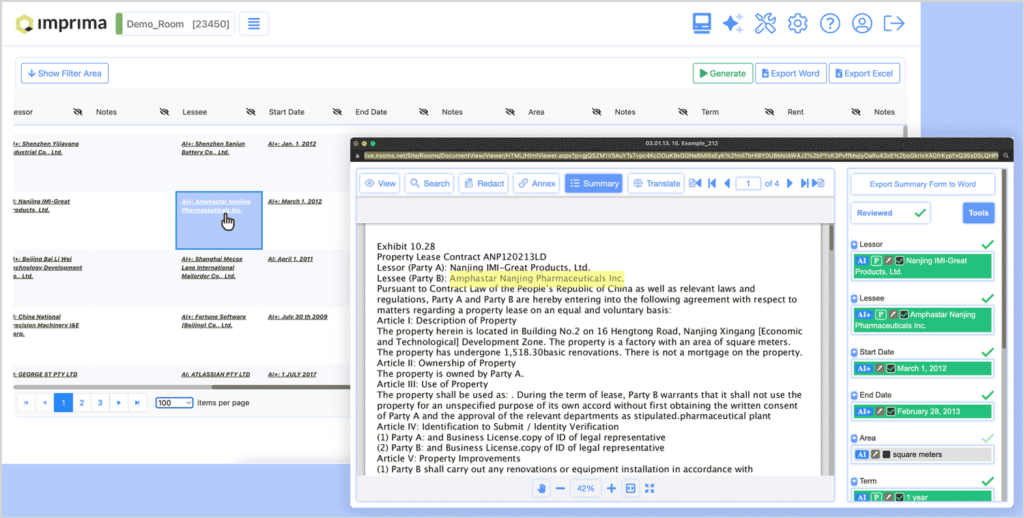Click the fullscreen expand icon in viewer
1024x518 pixels.
pos(650,488)
